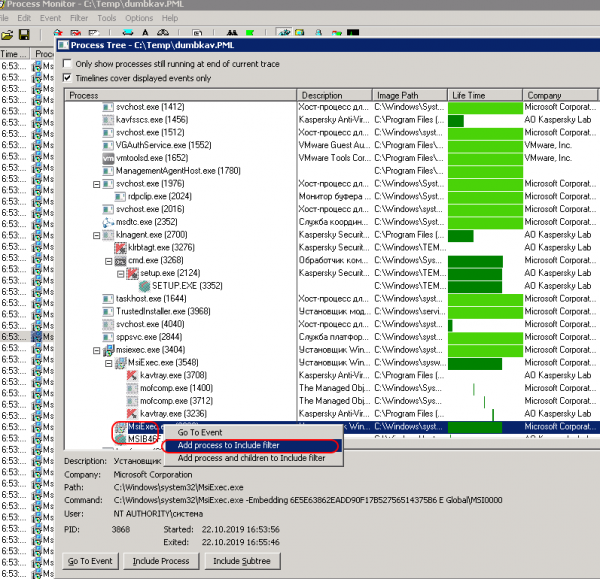Choose Add process to Include filter
The height and width of the screenshot is (579, 600).
click(251, 445)
